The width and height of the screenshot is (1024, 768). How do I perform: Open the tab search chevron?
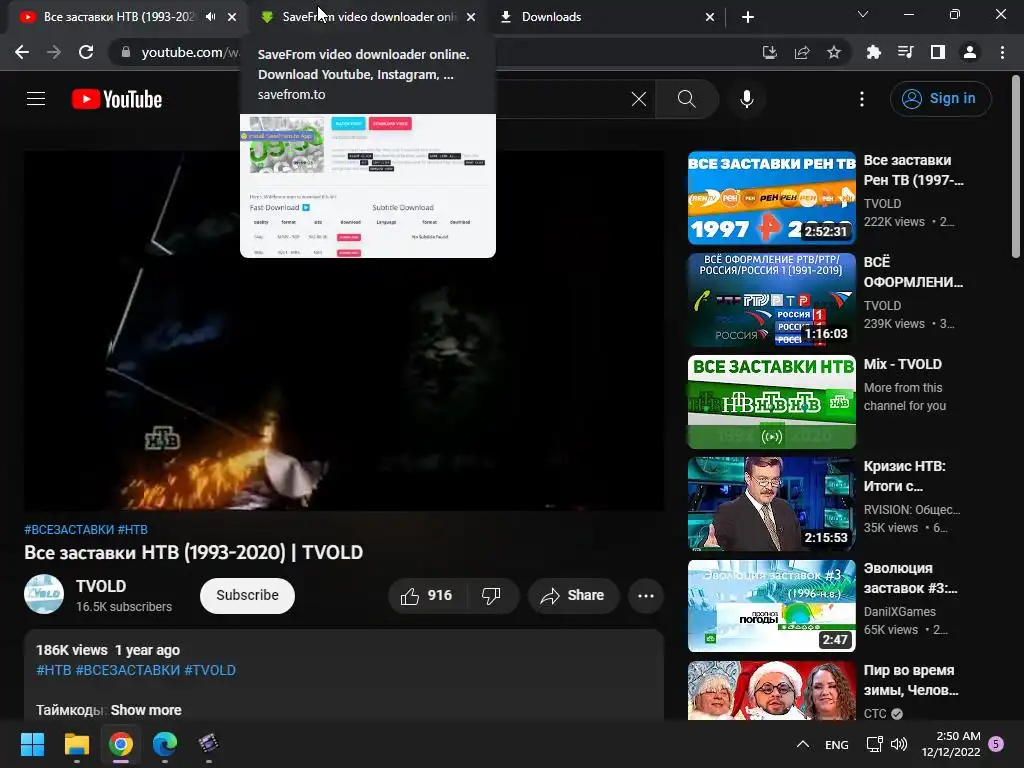pos(863,14)
